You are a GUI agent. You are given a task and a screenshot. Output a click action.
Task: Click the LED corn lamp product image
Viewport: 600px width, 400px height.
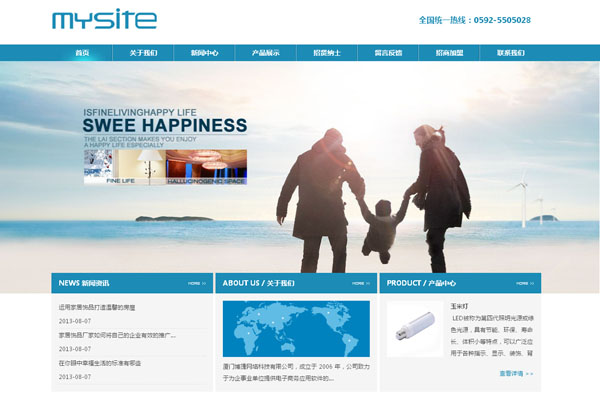tap(415, 329)
